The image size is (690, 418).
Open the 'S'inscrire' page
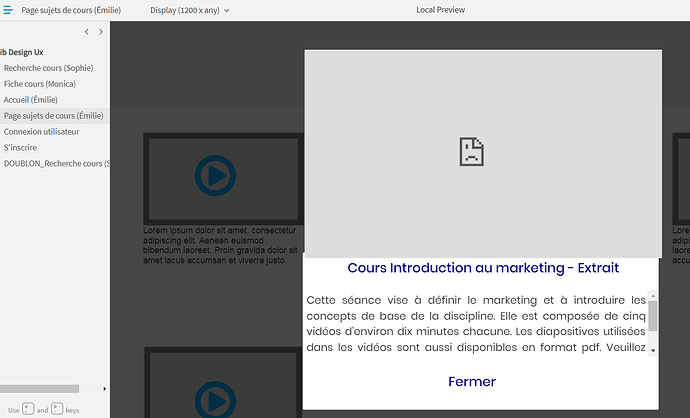21,148
